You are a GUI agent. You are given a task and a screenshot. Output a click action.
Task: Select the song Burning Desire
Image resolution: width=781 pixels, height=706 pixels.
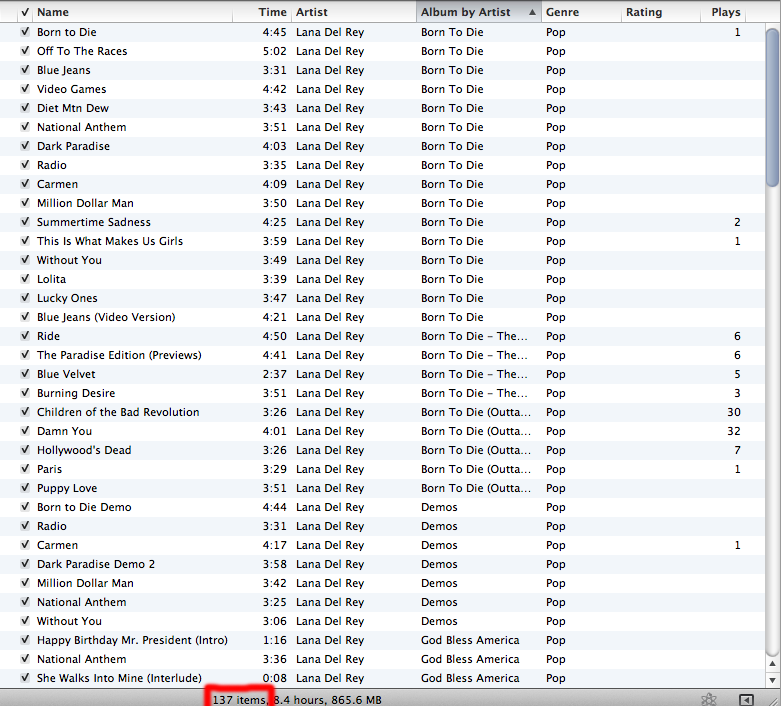click(76, 393)
